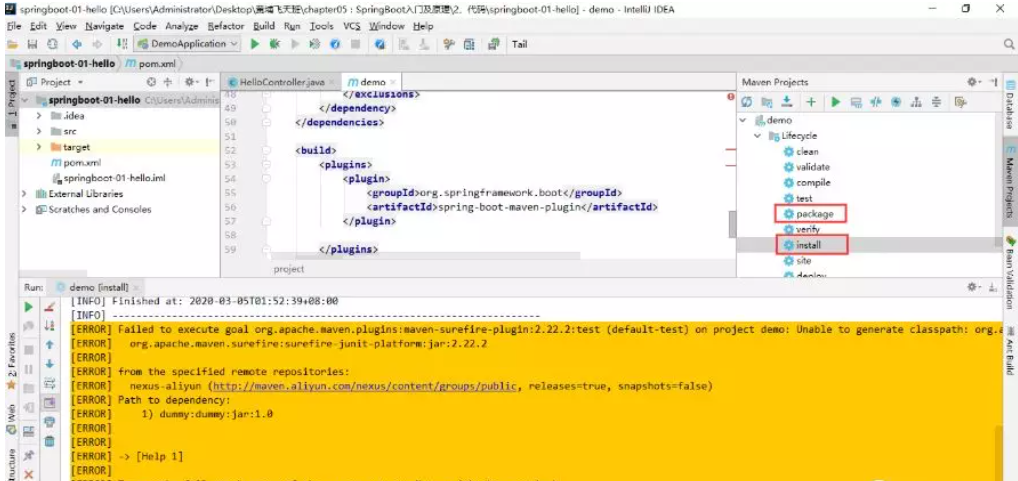Viewport: 1018px width, 481px height.
Task: Expand External Libraries node
Action: pyautogui.click(x=25, y=193)
